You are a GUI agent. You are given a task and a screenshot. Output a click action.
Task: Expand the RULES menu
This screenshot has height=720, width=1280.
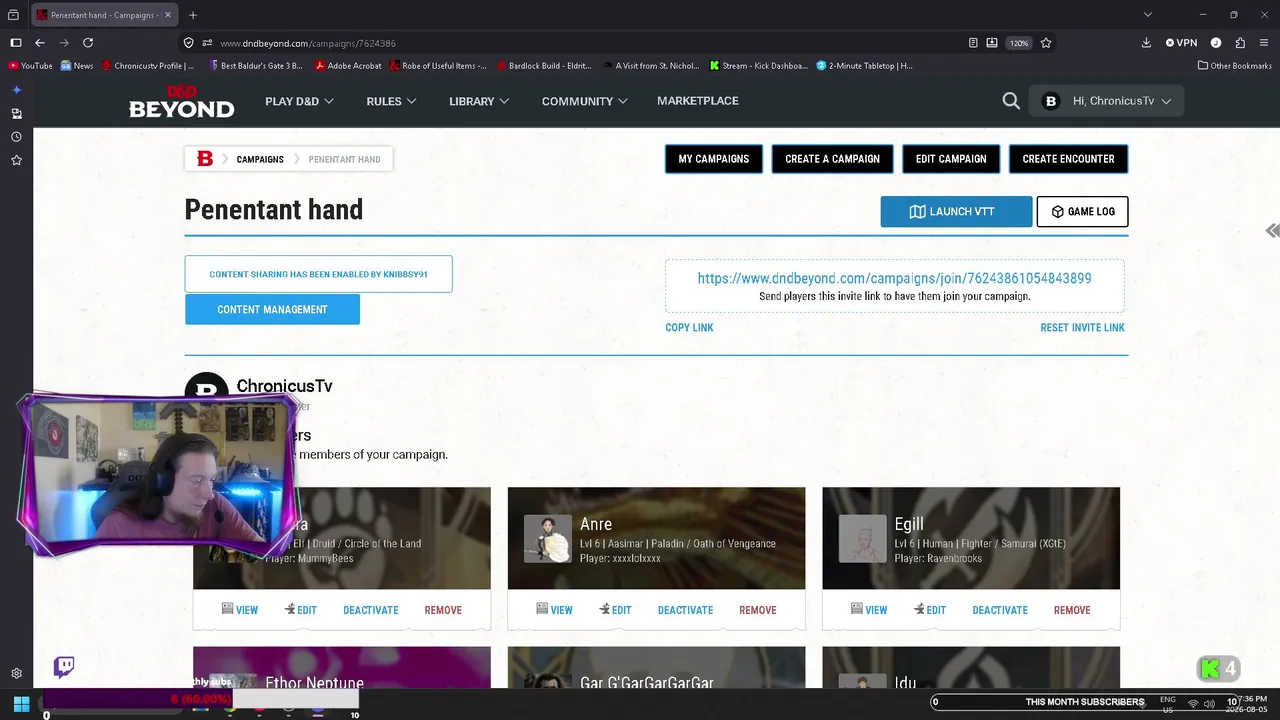pos(391,101)
